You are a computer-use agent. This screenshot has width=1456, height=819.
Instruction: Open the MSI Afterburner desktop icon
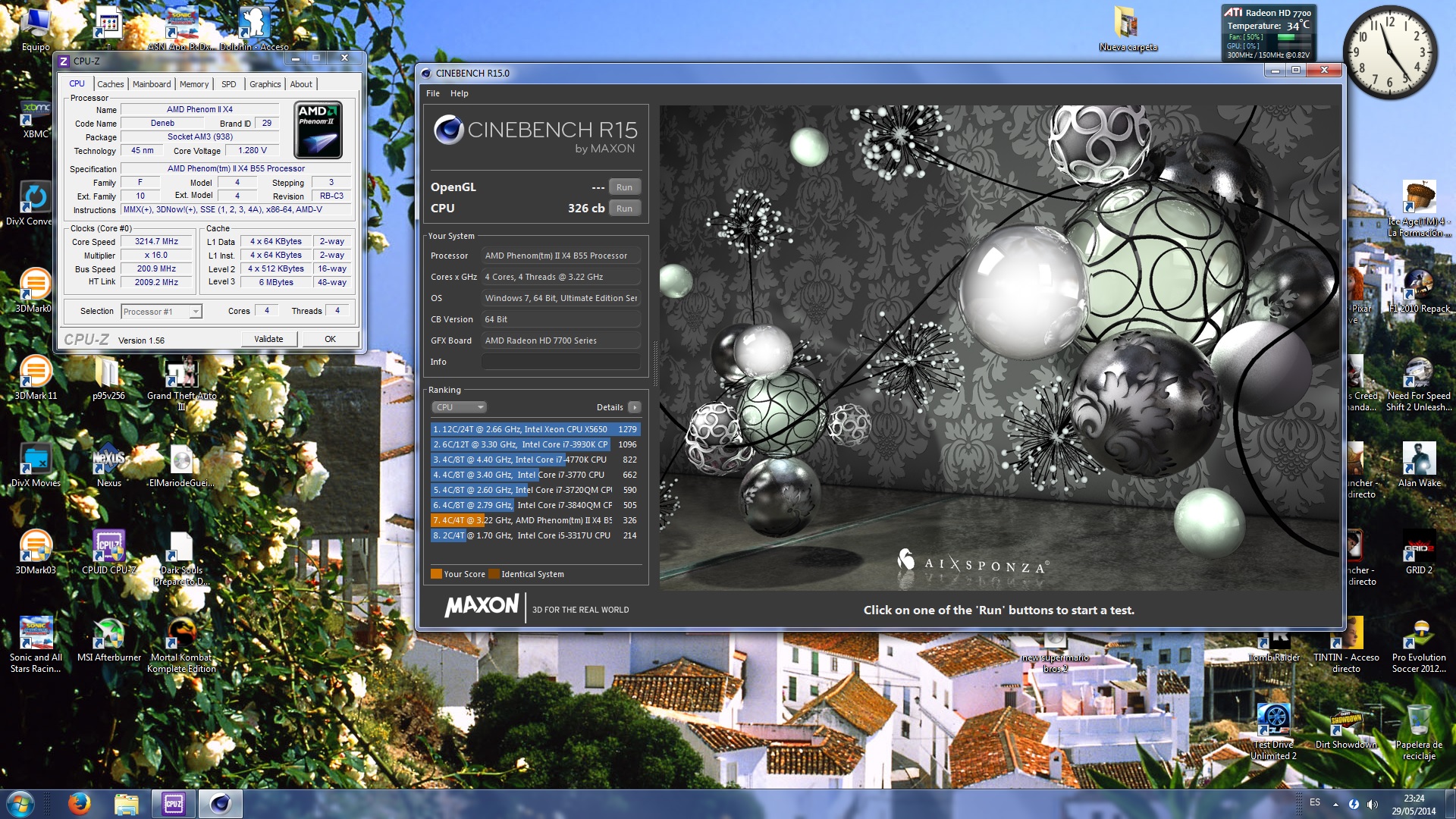(x=109, y=635)
